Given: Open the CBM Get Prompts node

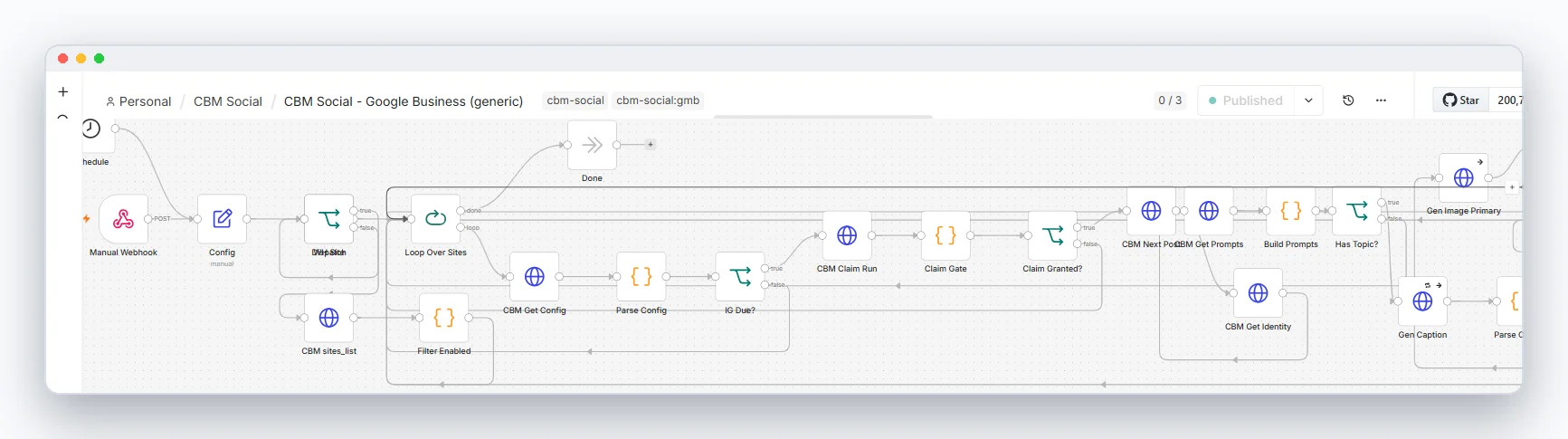Looking at the screenshot, I should [1208, 211].
